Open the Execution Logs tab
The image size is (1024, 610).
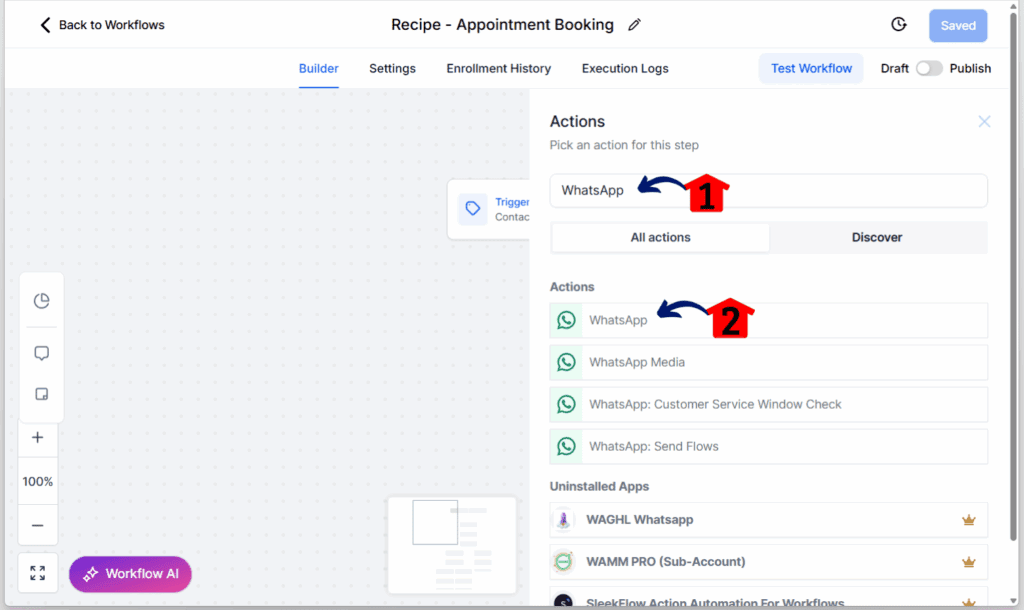click(625, 69)
